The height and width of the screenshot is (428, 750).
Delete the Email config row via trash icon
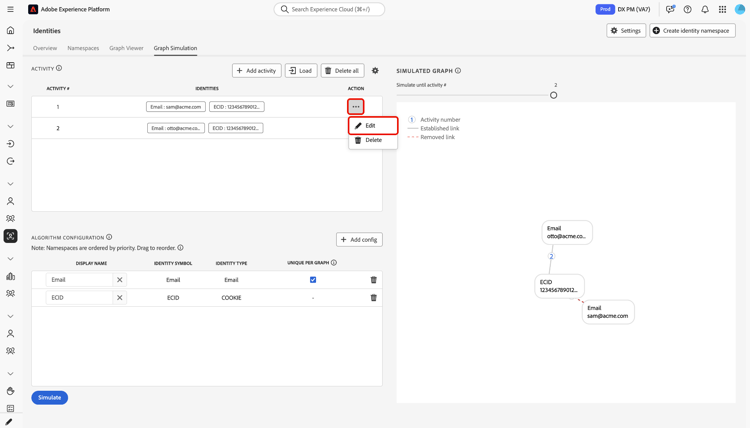click(x=374, y=280)
